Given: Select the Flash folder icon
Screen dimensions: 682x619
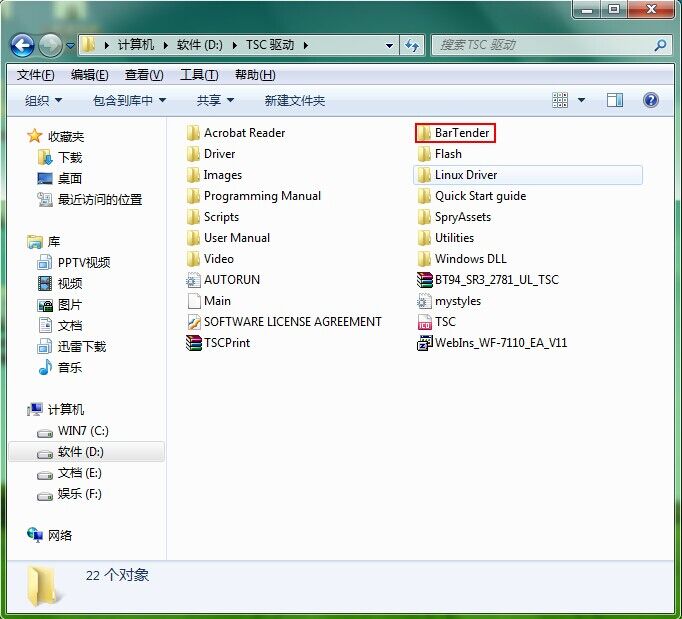Looking at the screenshot, I should (x=424, y=154).
